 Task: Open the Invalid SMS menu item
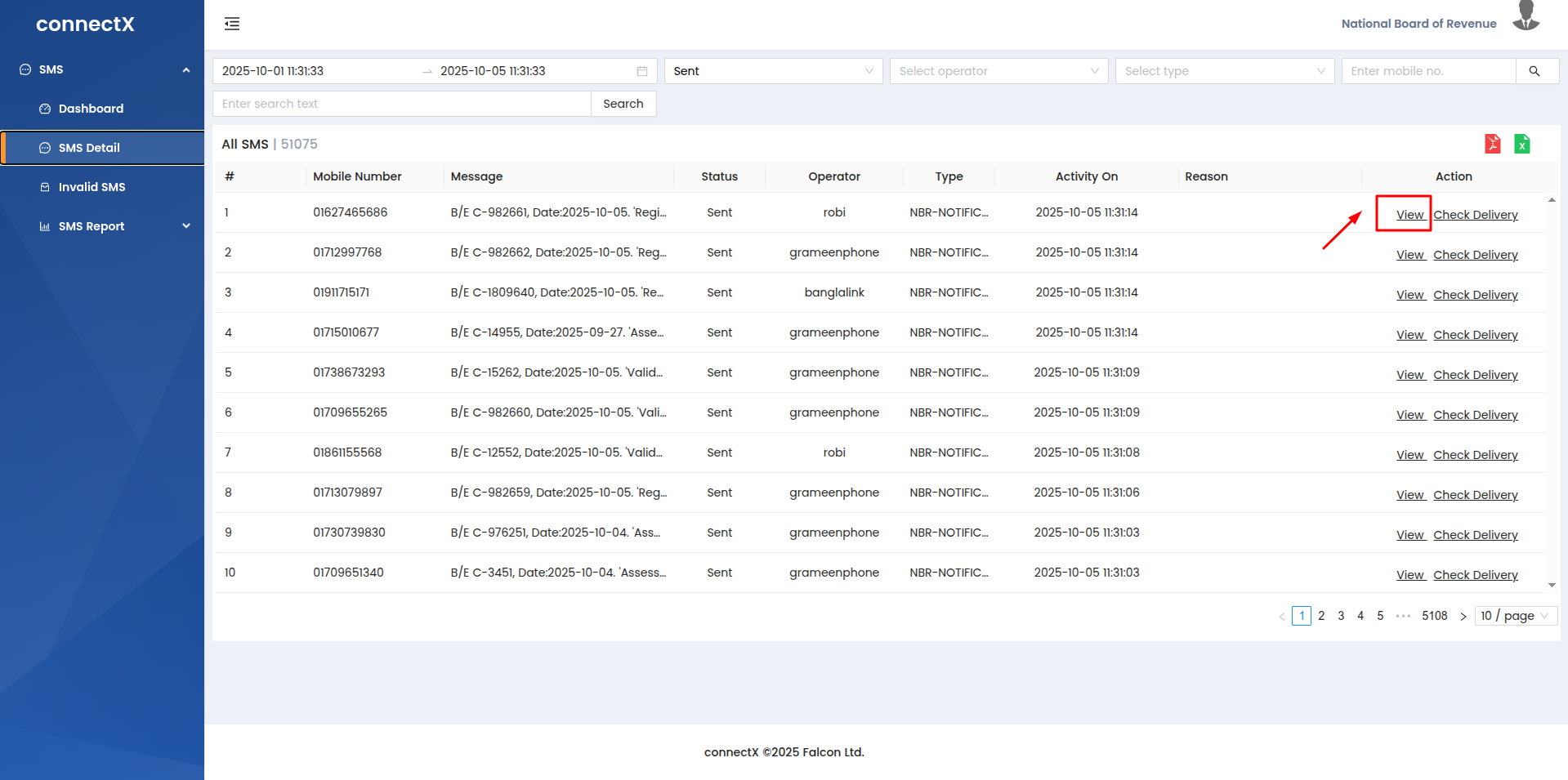92,187
